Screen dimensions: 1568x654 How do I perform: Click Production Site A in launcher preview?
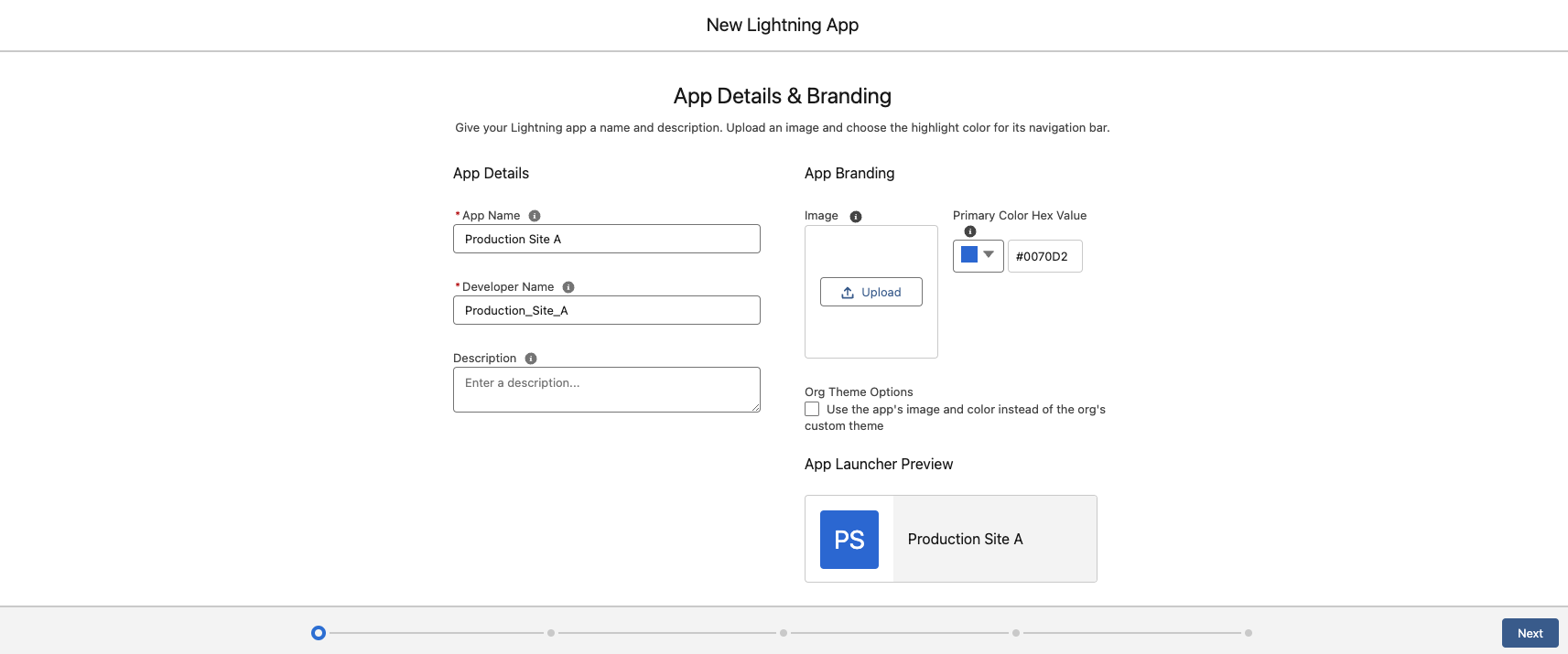tap(965, 540)
